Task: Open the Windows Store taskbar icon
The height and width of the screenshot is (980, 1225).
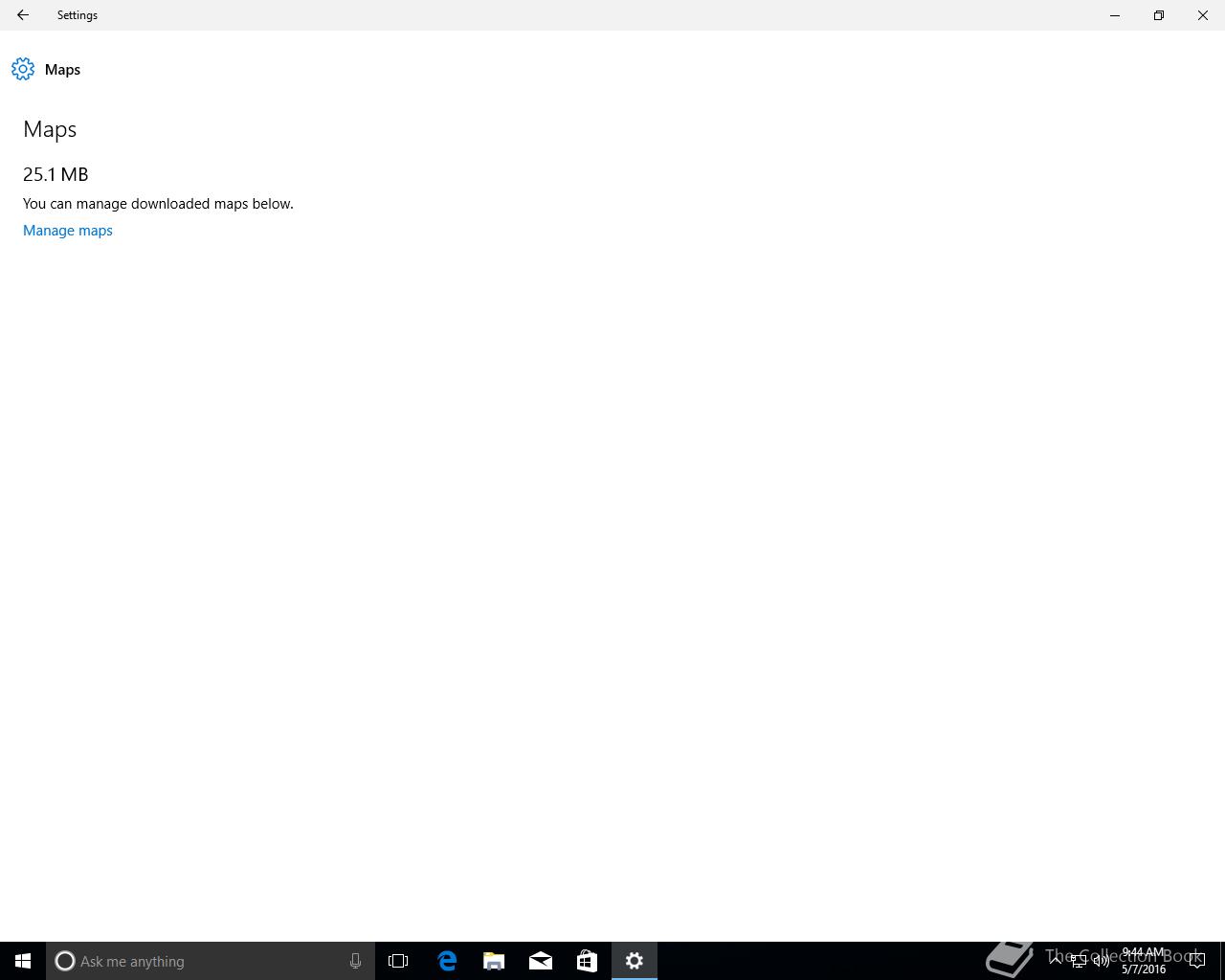Action: [587, 961]
